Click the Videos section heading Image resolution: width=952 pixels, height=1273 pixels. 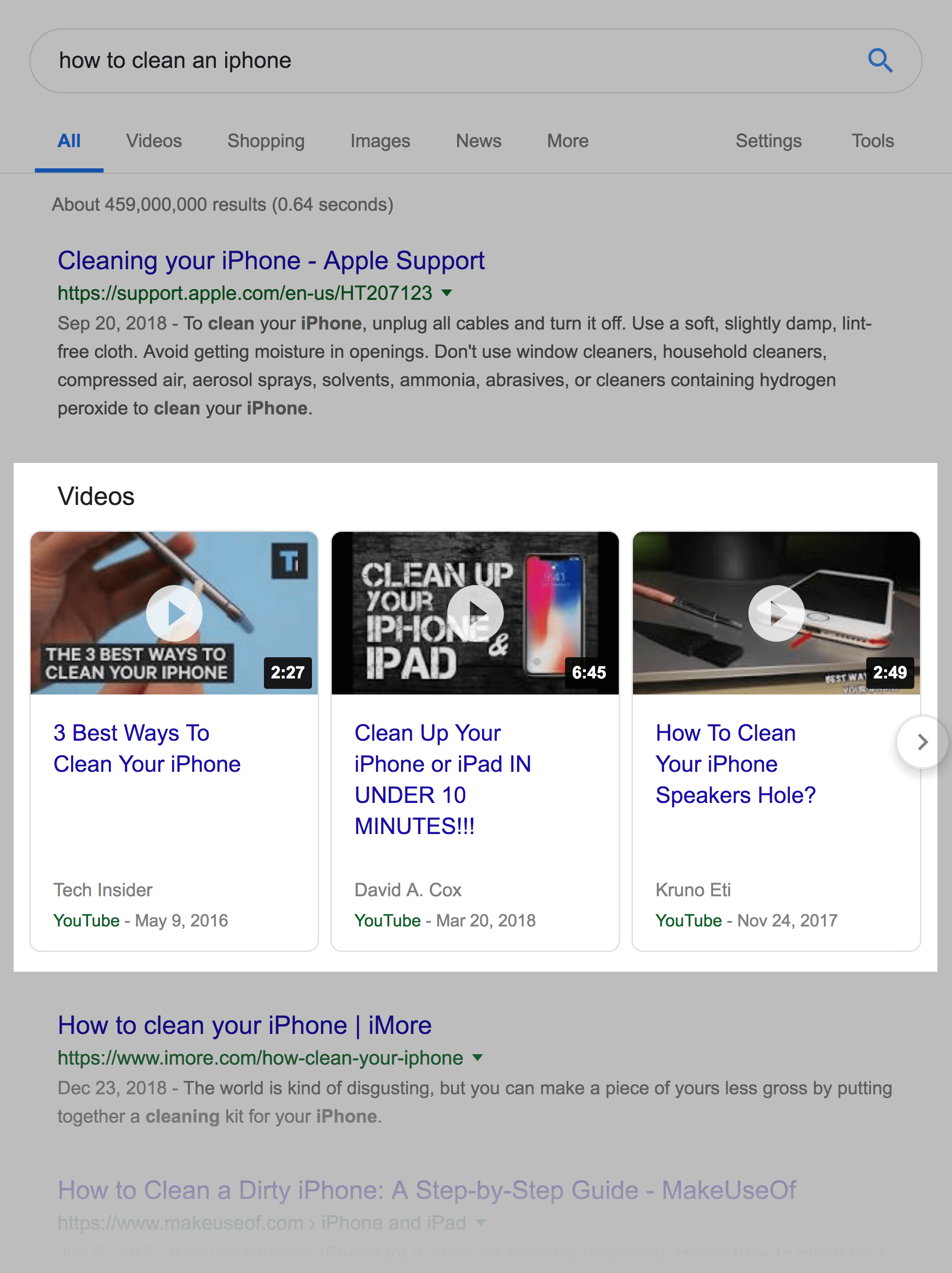click(96, 496)
